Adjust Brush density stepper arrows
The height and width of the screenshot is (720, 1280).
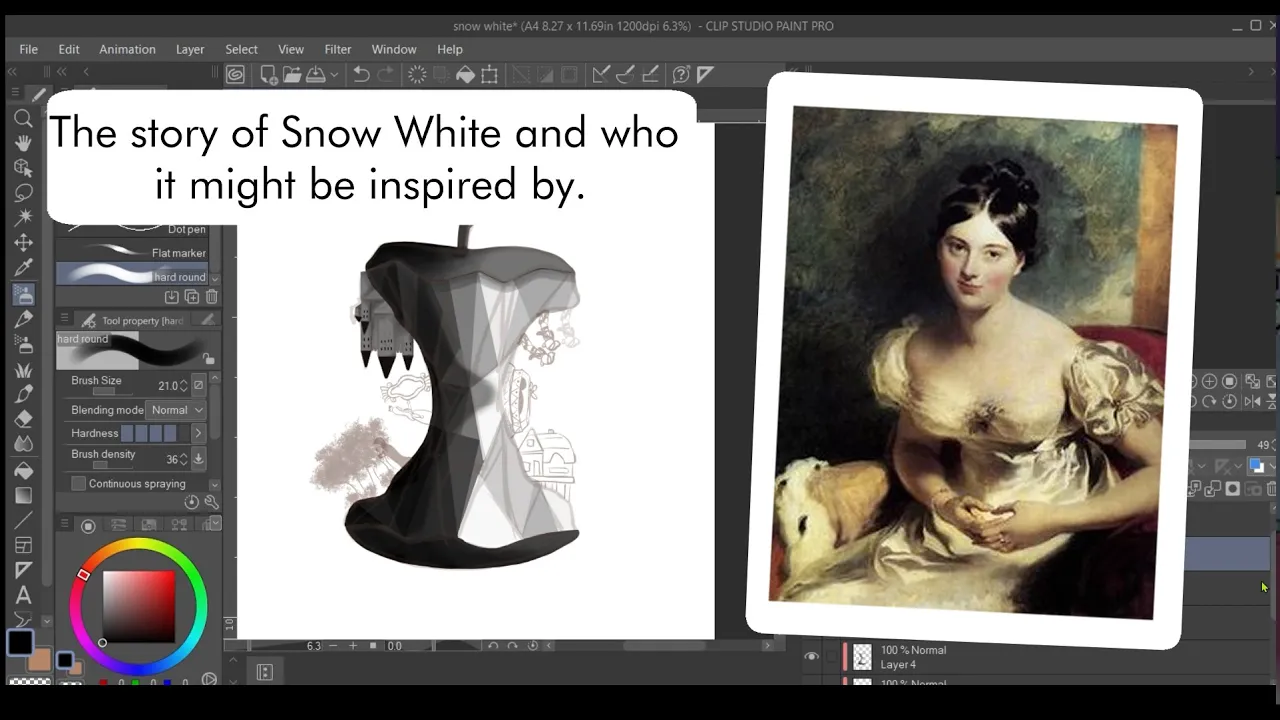tap(183, 459)
